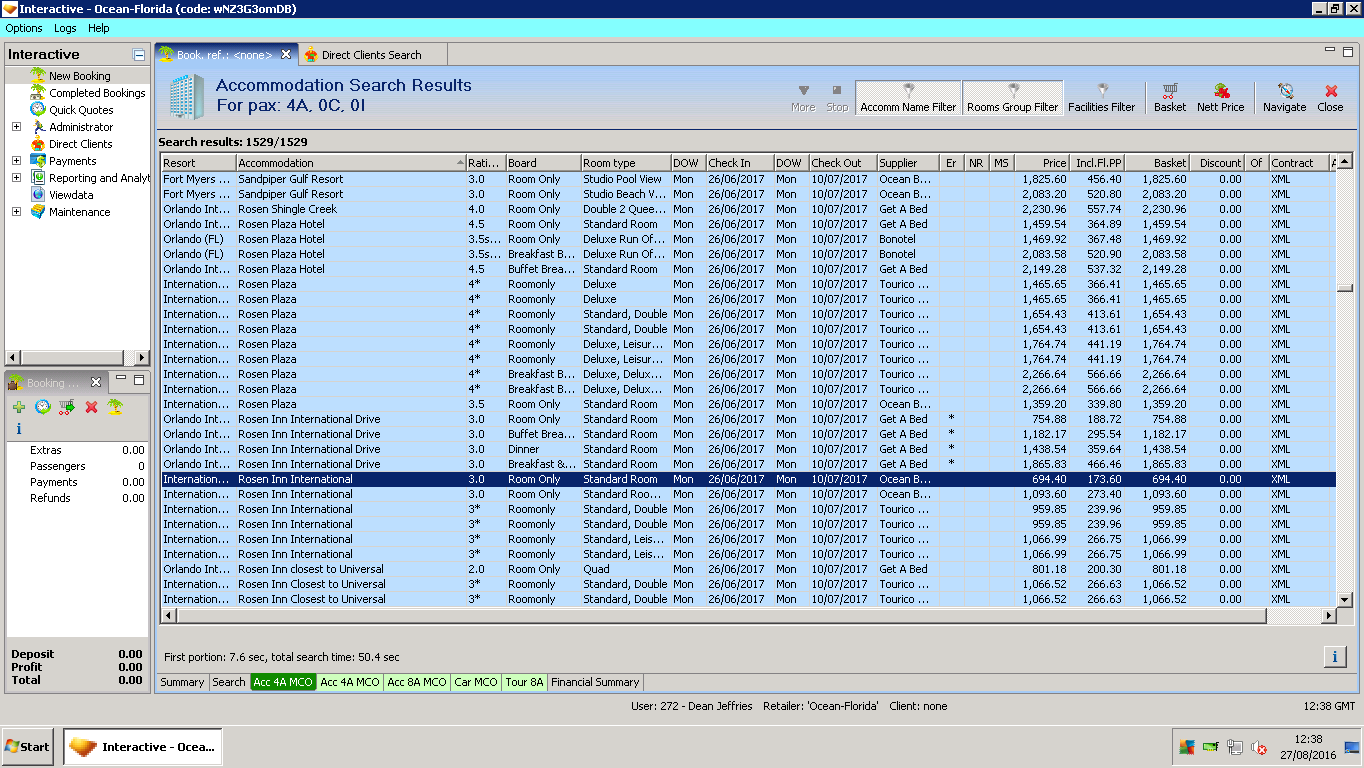This screenshot has height=768, width=1364.
Task: Click the blue info icon at bottom right
Action: [x=1334, y=657]
